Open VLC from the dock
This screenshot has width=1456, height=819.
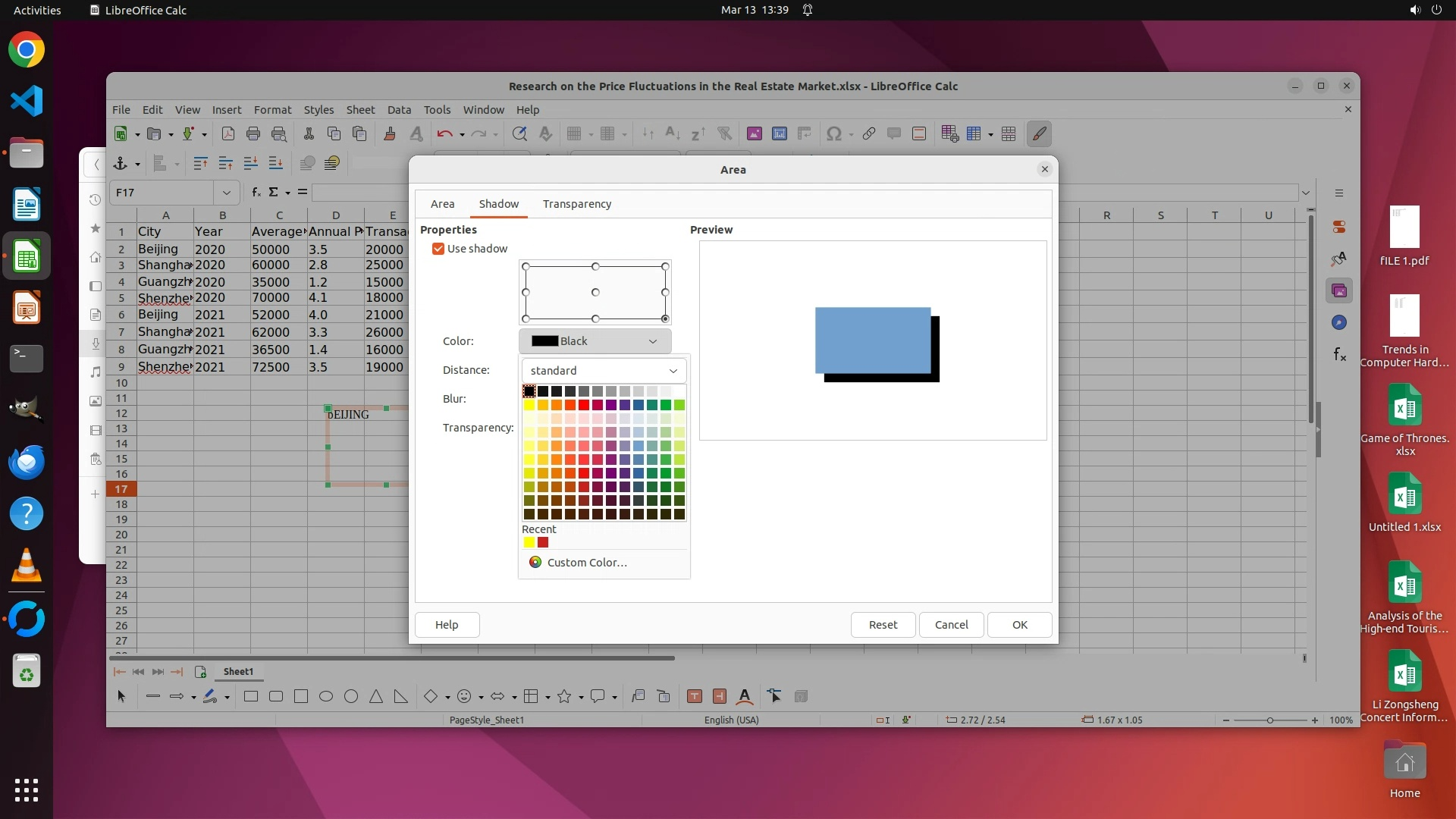point(27,566)
